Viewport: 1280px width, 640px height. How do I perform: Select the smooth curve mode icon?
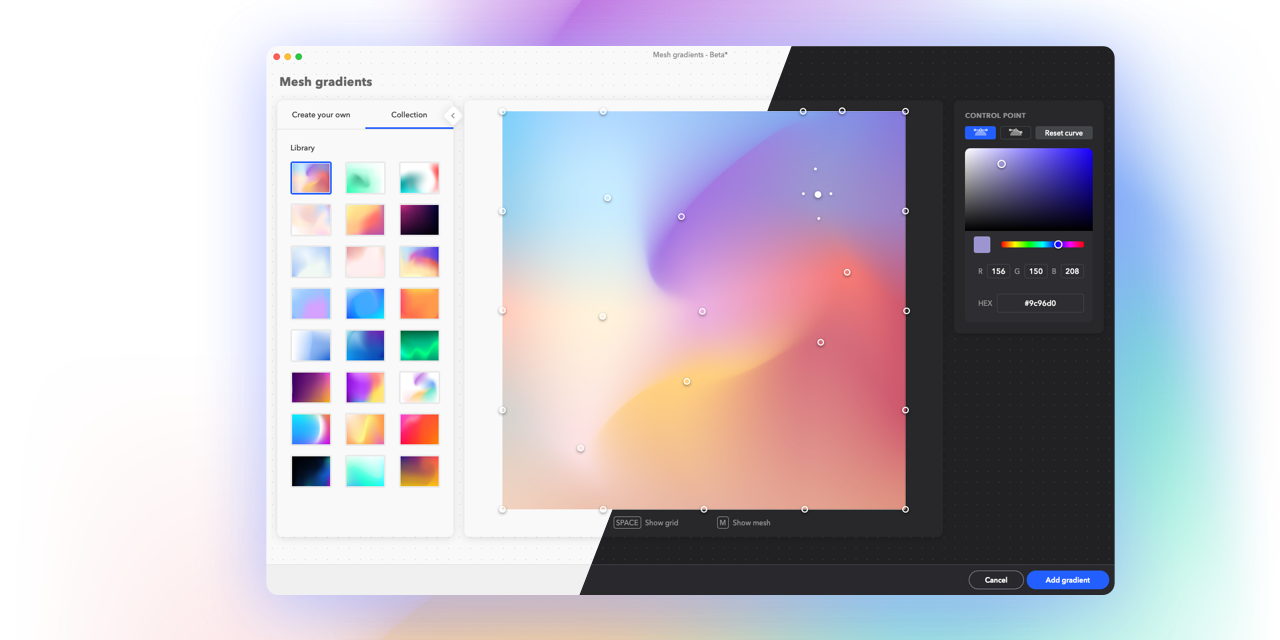point(980,131)
